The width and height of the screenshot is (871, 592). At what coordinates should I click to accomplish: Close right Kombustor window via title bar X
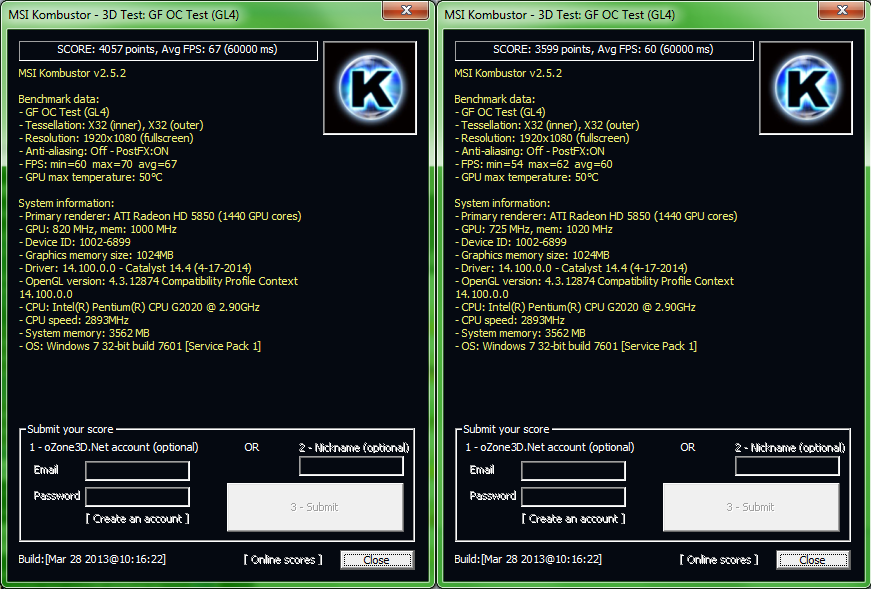tap(842, 10)
